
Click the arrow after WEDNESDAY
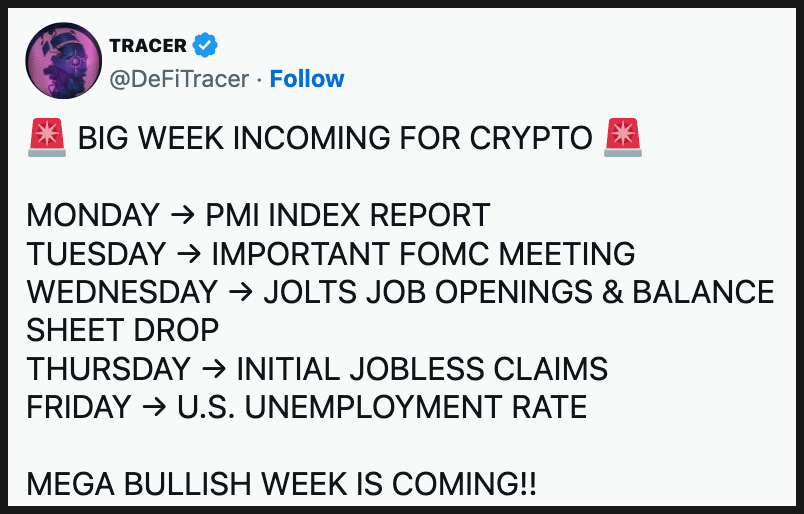click(240, 292)
